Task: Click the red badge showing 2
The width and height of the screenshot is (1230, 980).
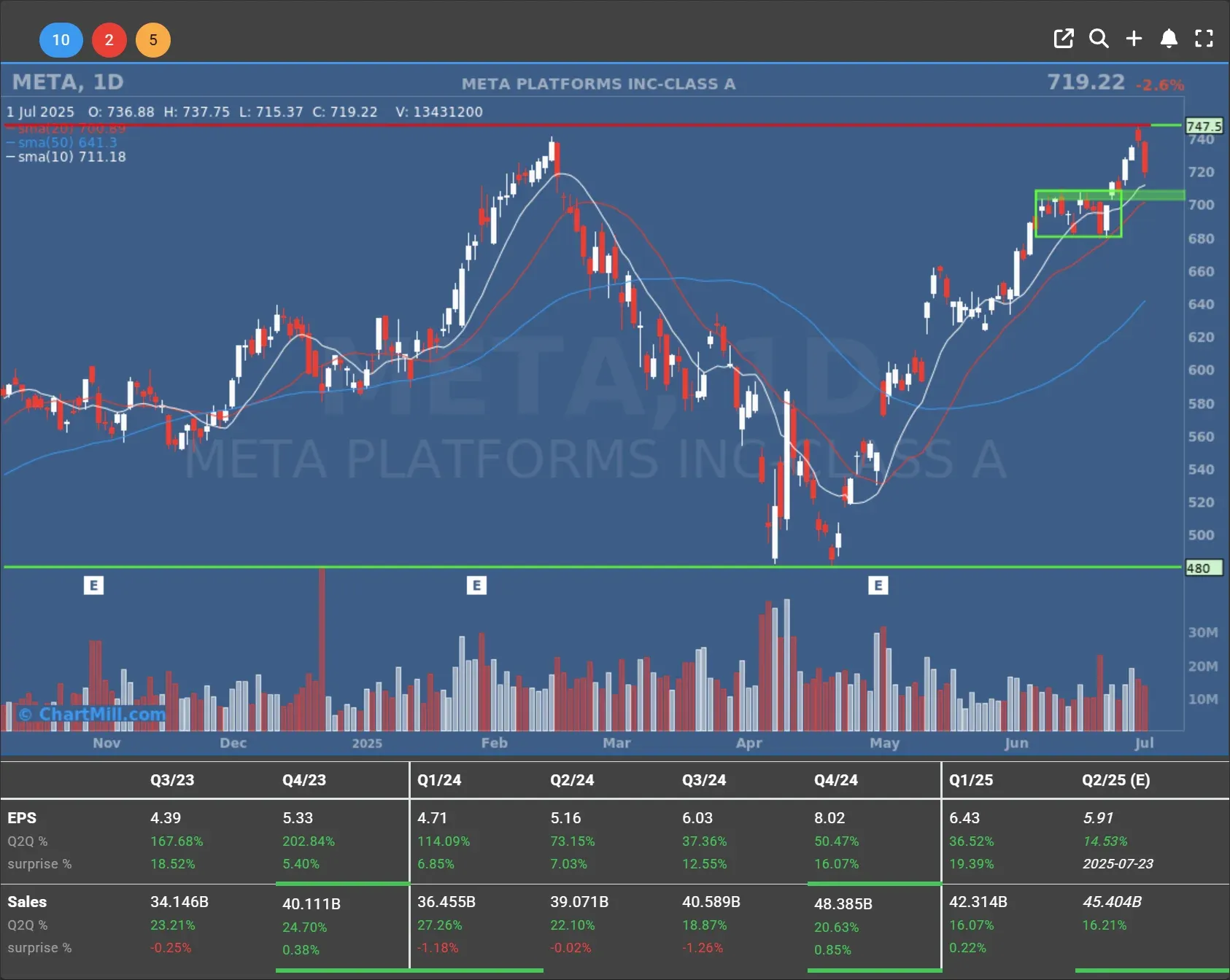Action: 109,39
